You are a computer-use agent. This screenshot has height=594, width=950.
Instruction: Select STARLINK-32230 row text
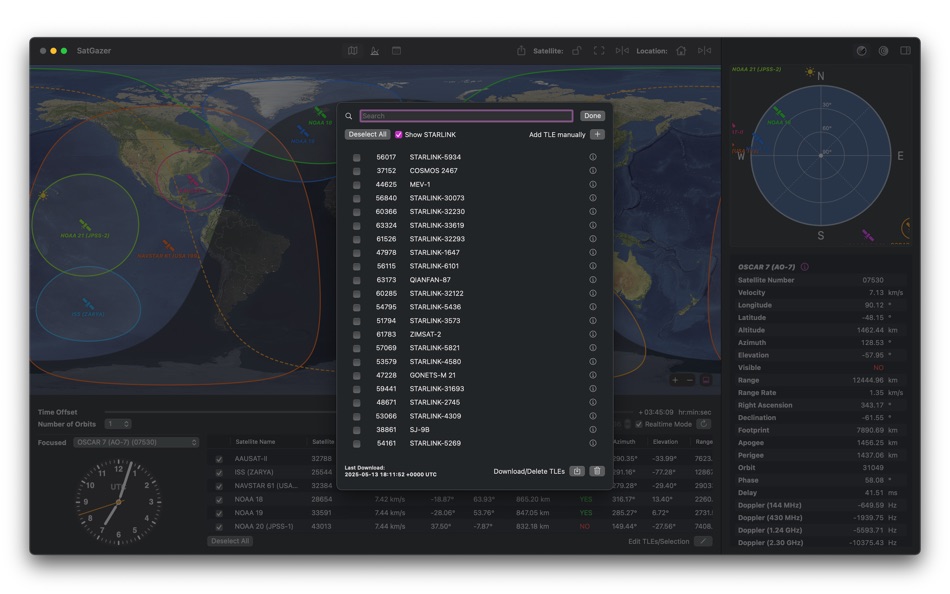pyautogui.click(x=437, y=212)
